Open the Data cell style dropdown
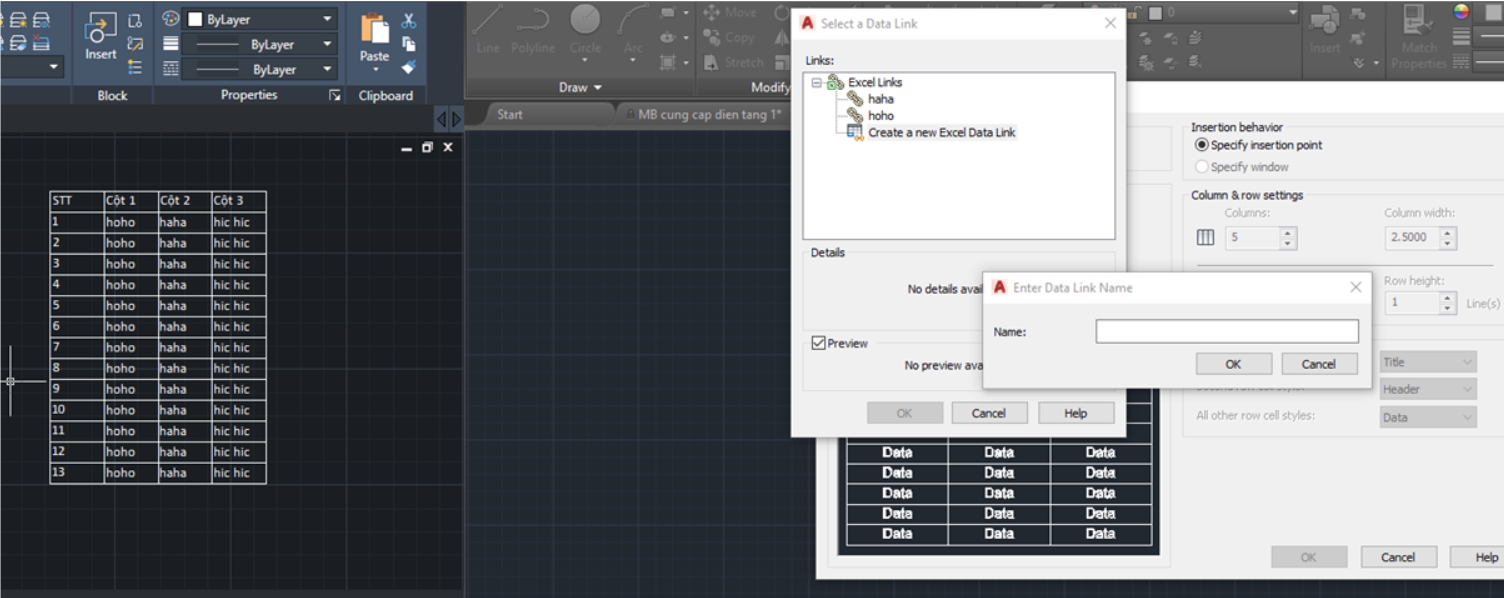The height and width of the screenshot is (598, 1504). [1428, 417]
